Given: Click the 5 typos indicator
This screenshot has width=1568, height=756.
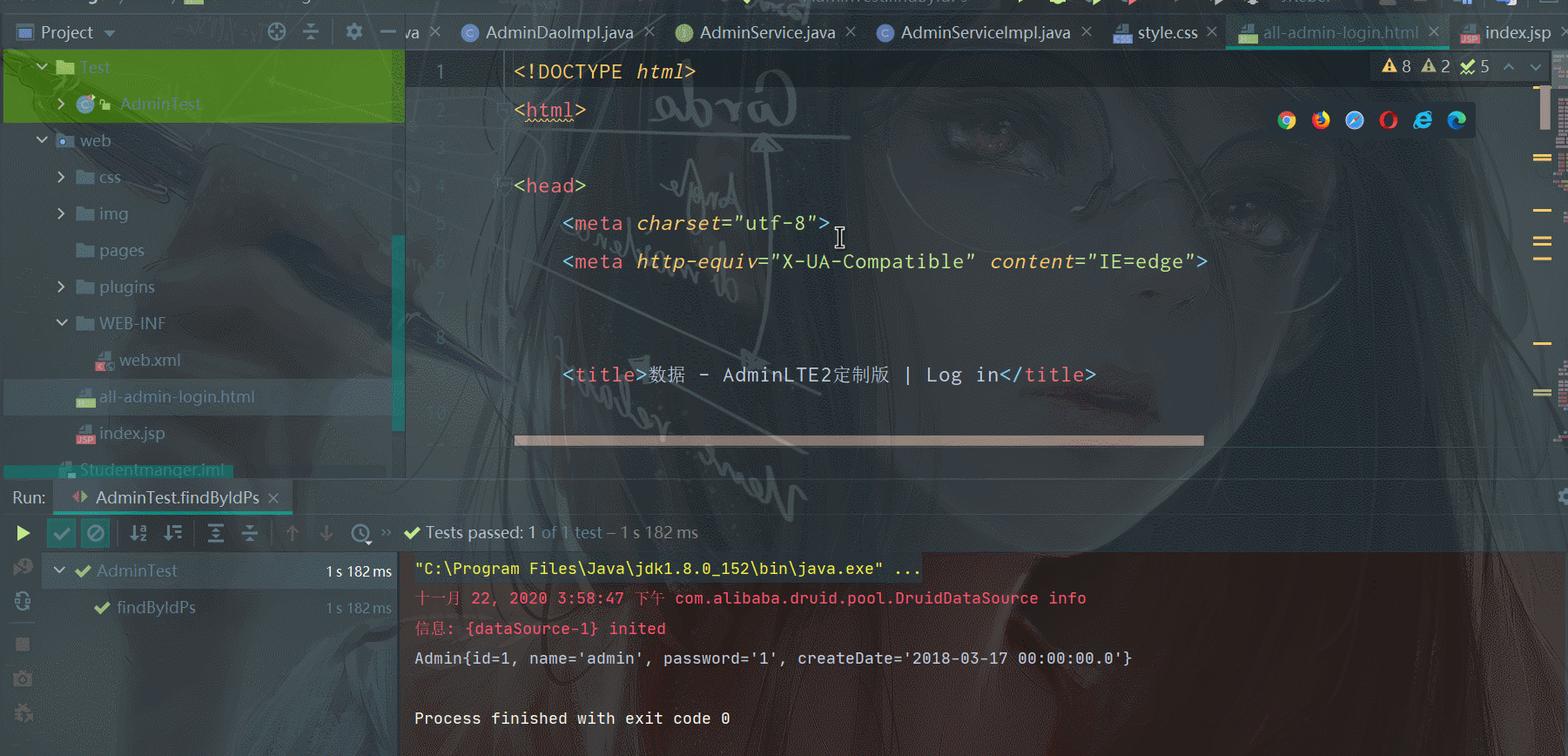Looking at the screenshot, I should (1475, 66).
